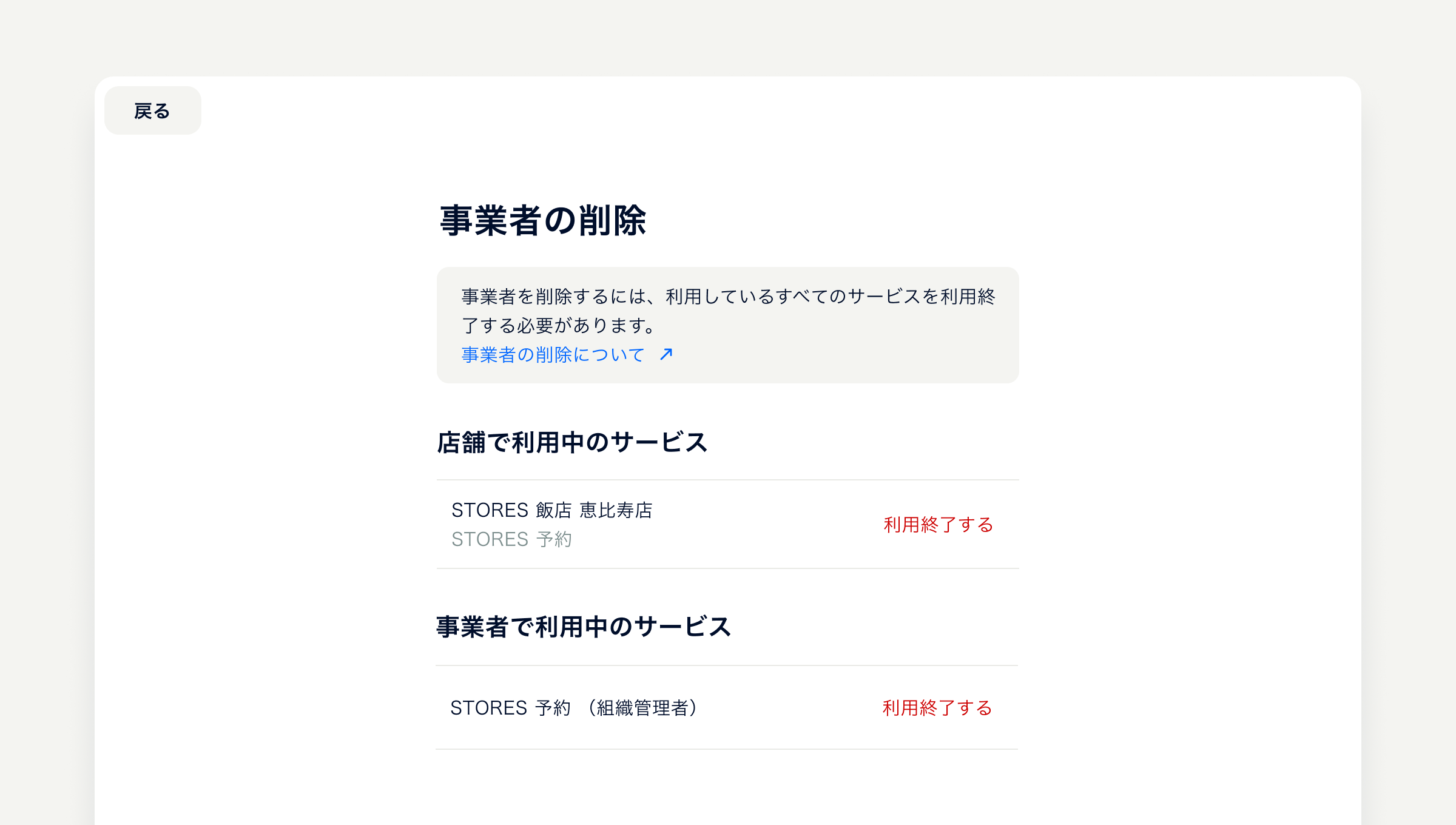This screenshot has height=825, width=1456.
Task: Select the STORES 予約（組織管理者）row label
Action: [575, 707]
